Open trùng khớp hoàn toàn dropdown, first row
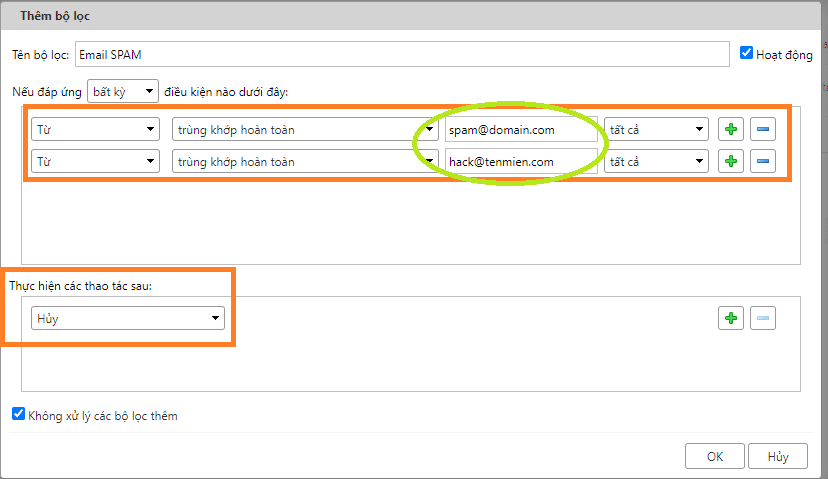 [x=305, y=129]
